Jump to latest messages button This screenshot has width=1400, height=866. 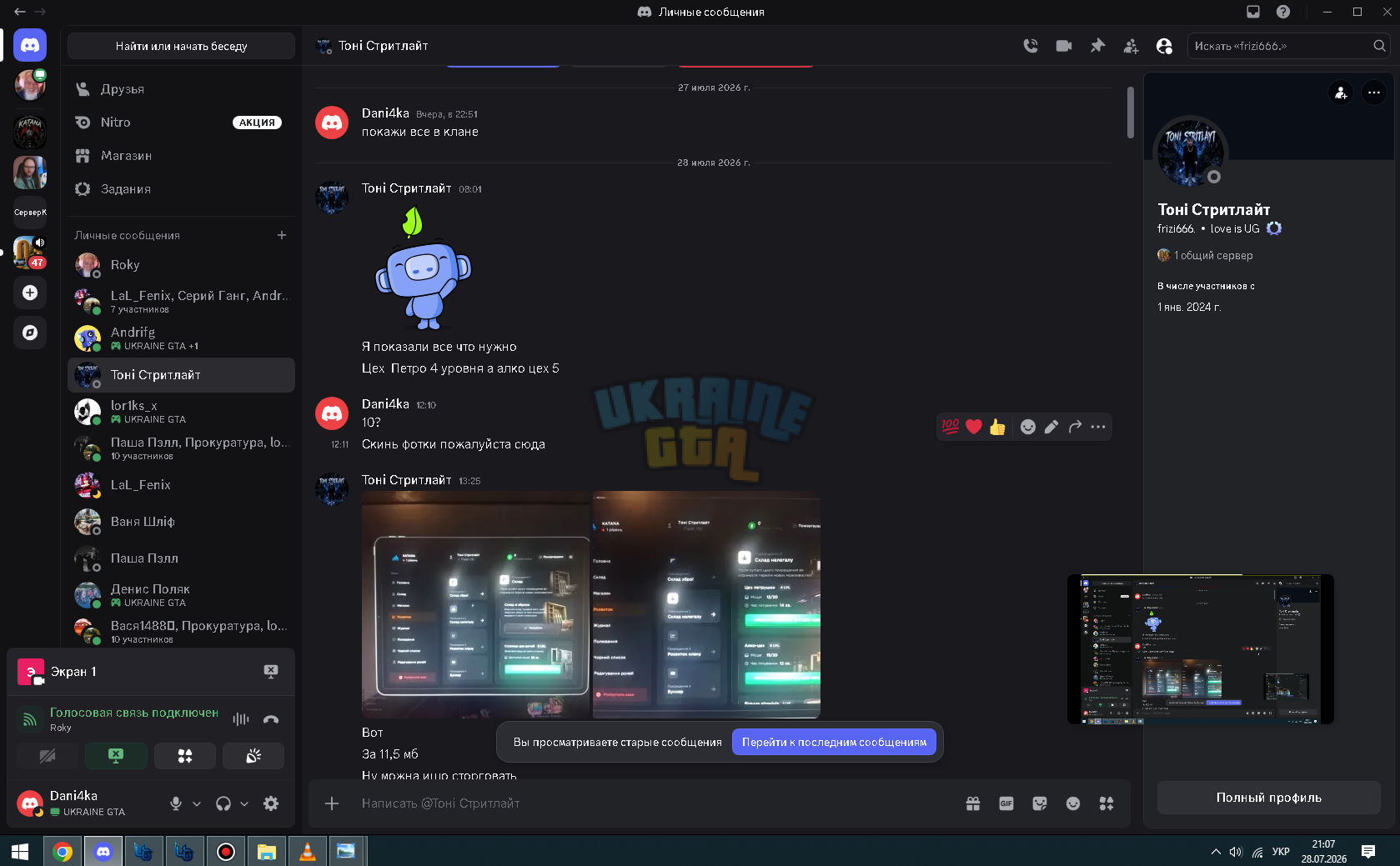coord(834,742)
